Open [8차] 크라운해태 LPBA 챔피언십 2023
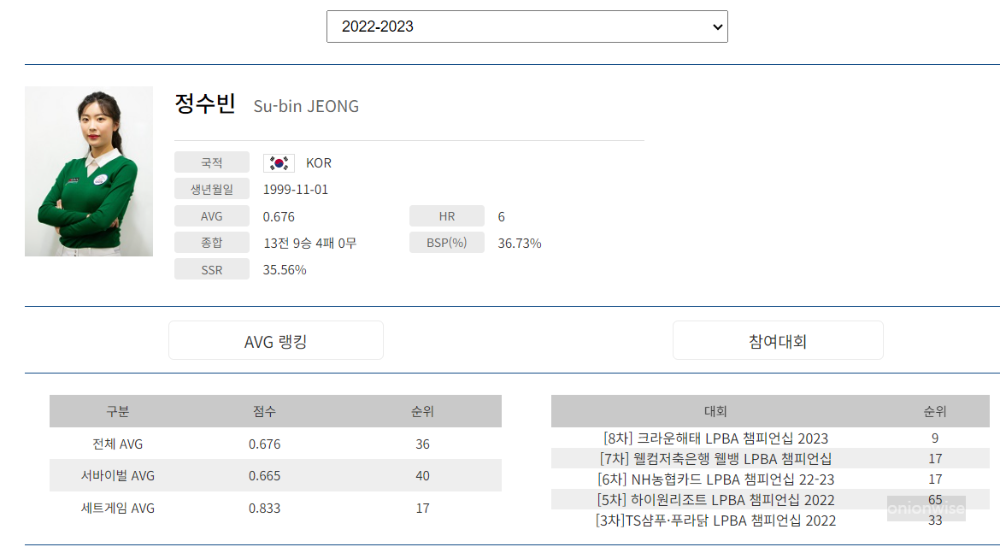 click(716, 438)
